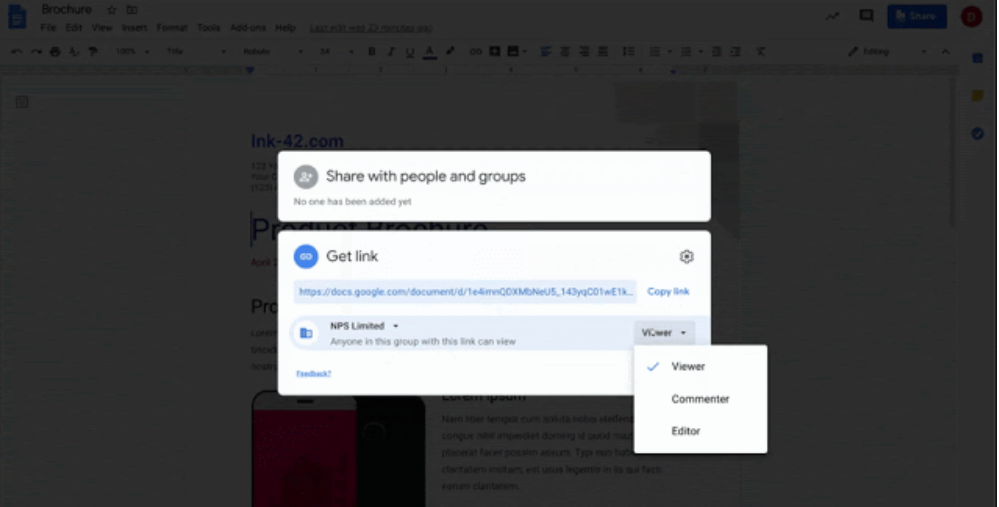Show the document outline icon
This screenshot has height=507, width=999.
22,102
